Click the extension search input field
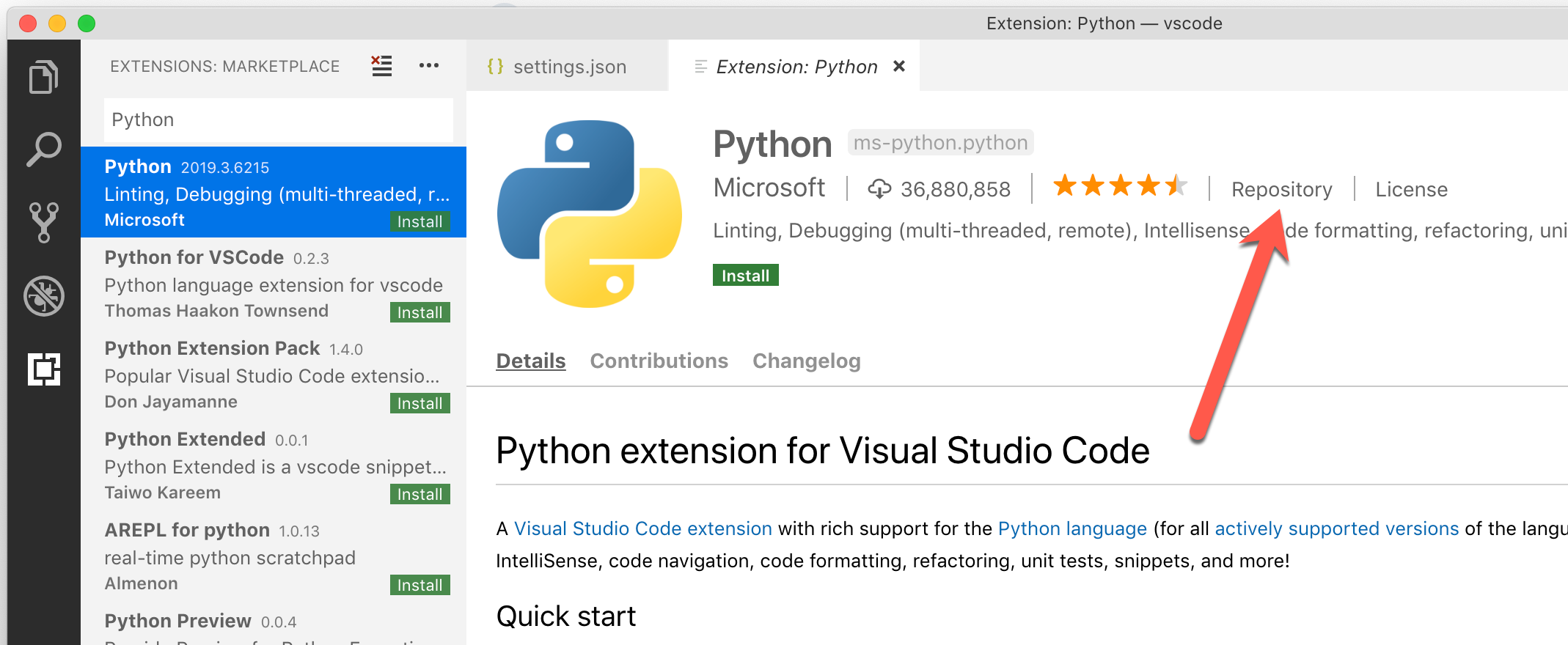Image resolution: width=1568 pixels, height=645 pixels. pyautogui.click(x=278, y=119)
